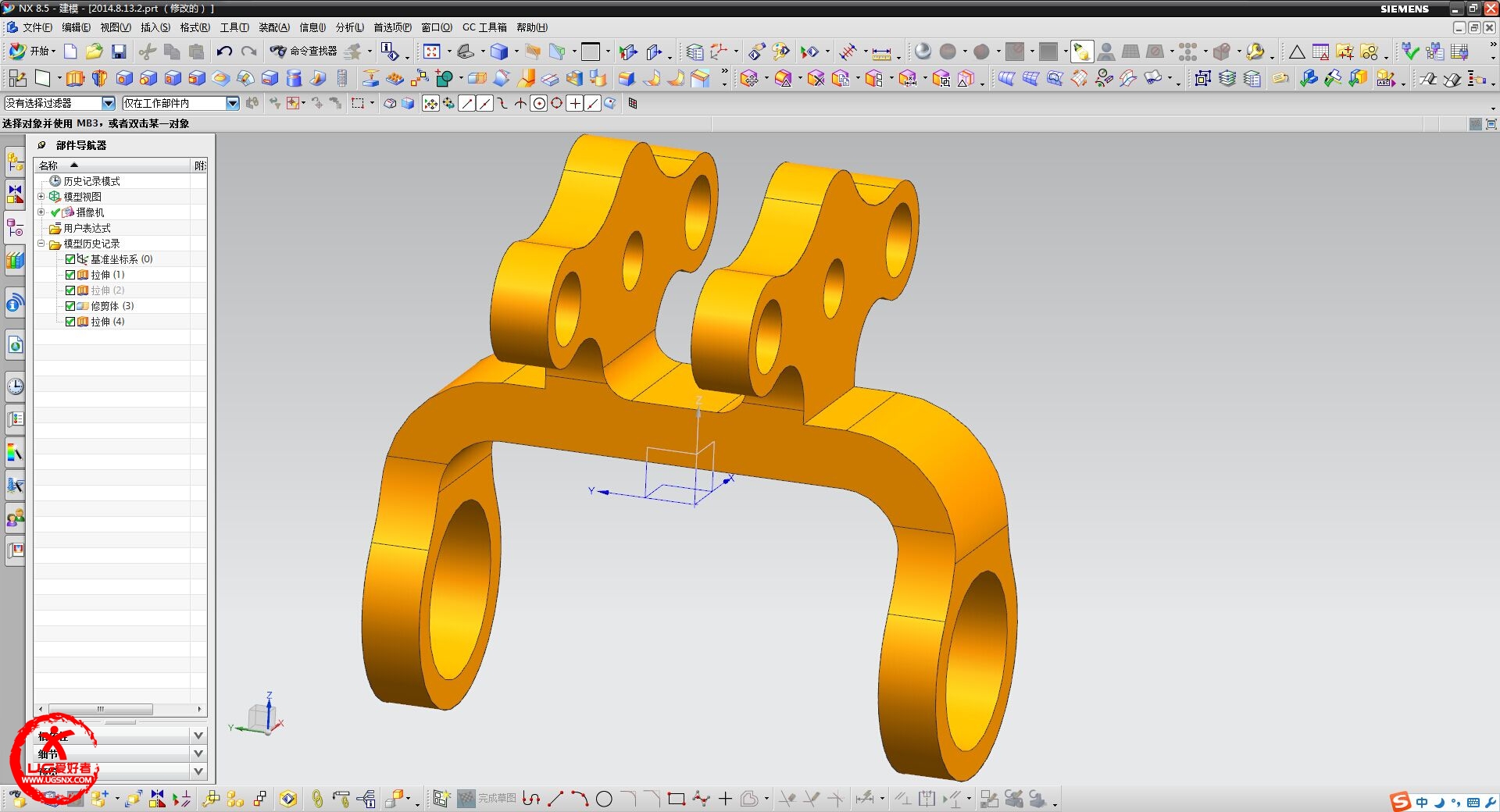Expand the 摄像机 tree node
The width and height of the screenshot is (1500, 812).
41,212
